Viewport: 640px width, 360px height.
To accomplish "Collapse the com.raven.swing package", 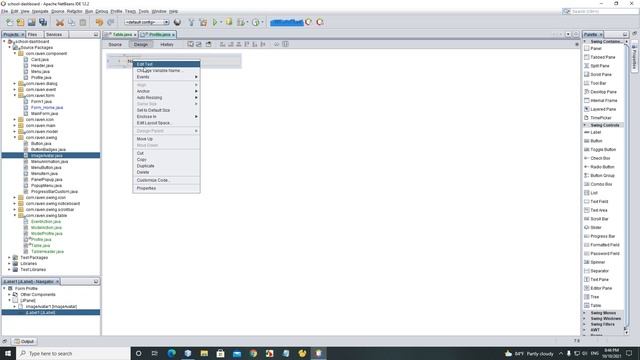I will (15, 138).
